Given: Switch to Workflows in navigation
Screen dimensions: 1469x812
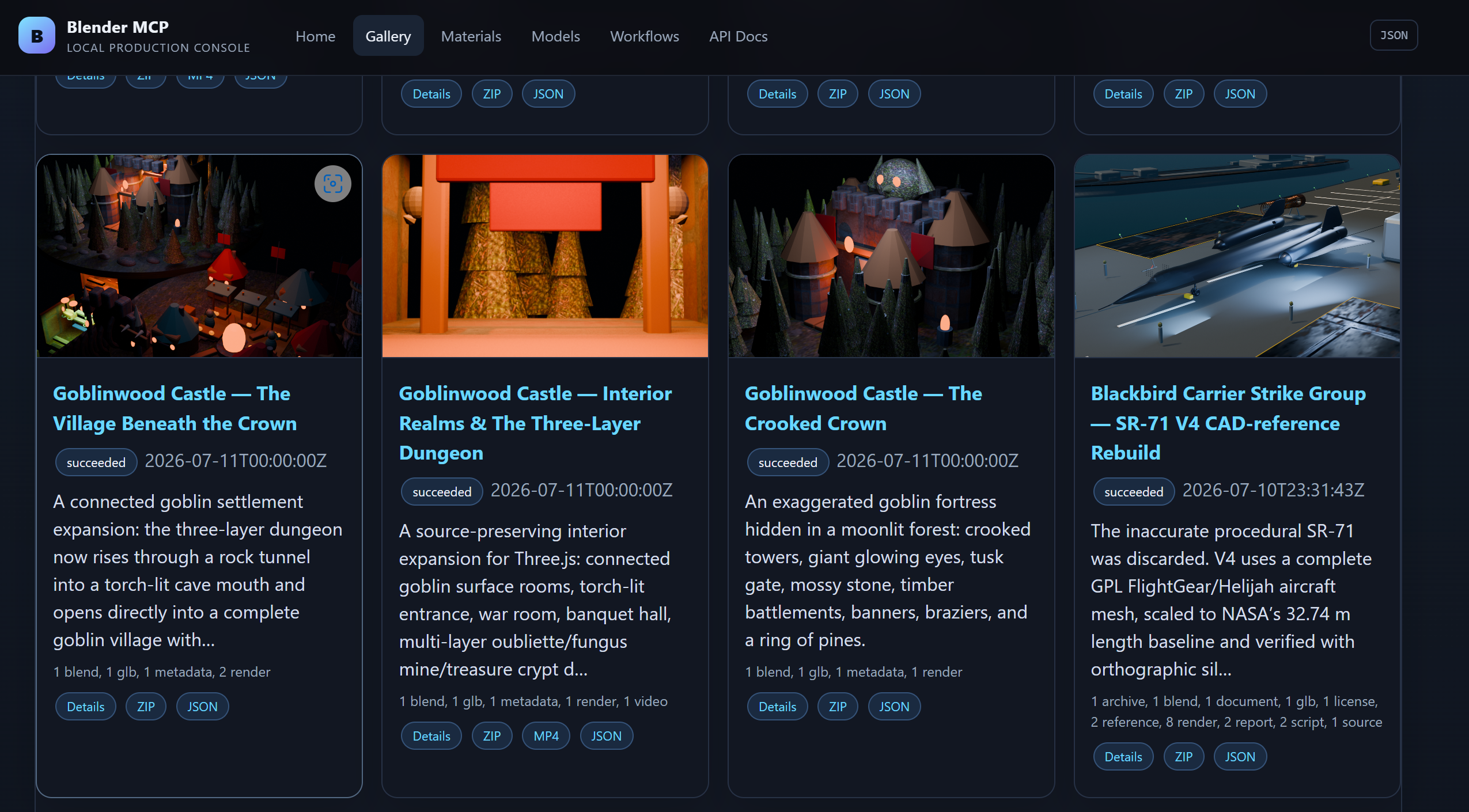Looking at the screenshot, I should pos(645,36).
